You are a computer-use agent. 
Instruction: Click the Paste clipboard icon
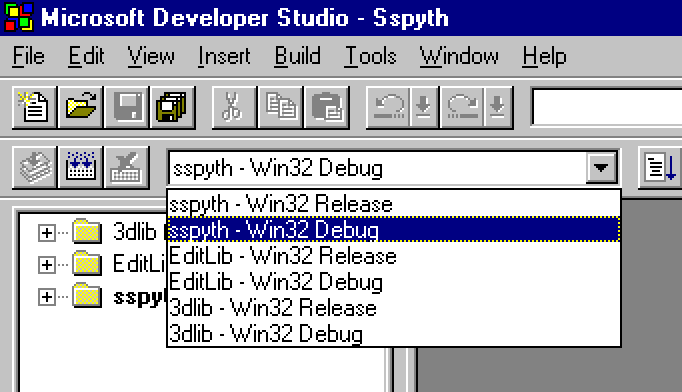tap(327, 107)
